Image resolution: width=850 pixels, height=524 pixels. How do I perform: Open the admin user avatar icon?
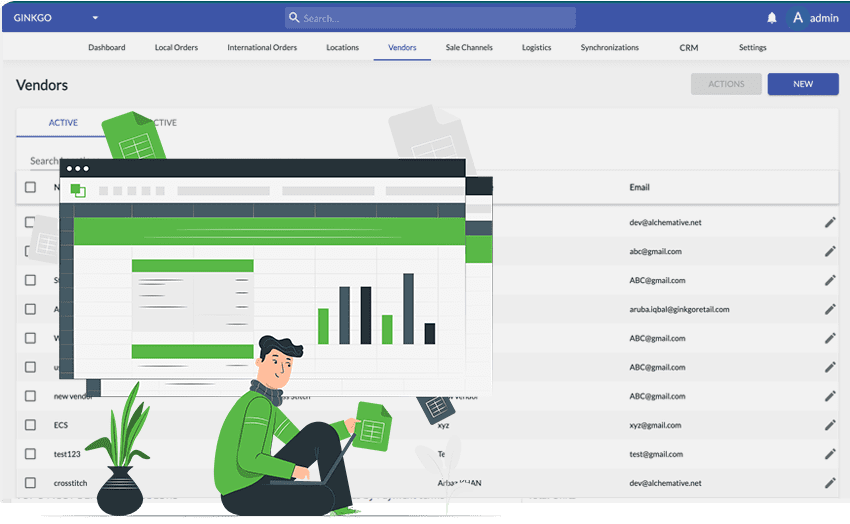(x=797, y=18)
